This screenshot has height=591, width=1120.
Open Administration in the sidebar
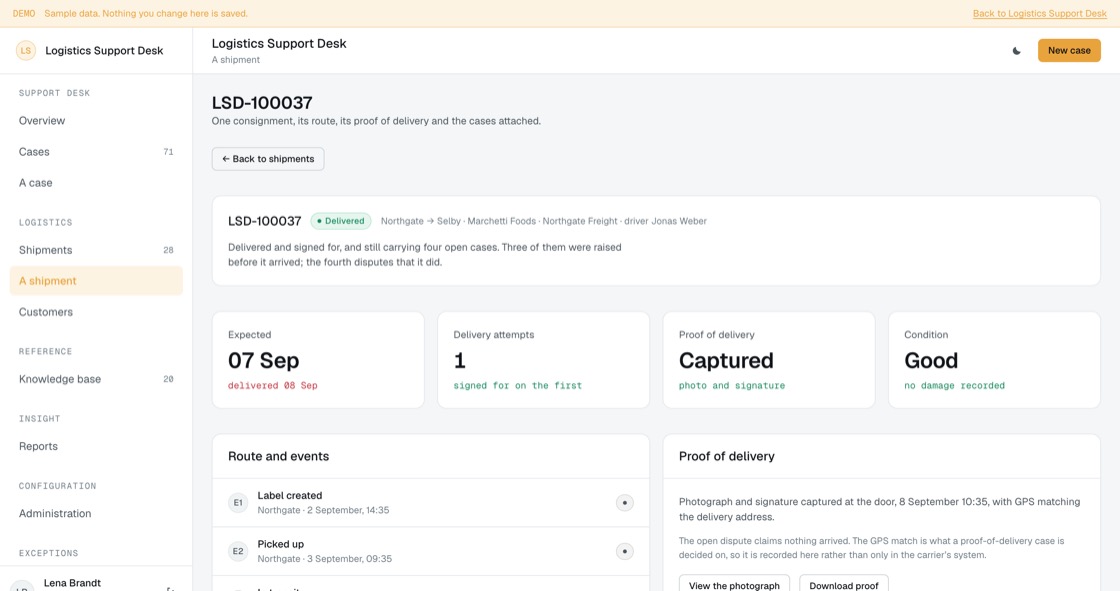(x=96, y=514)
